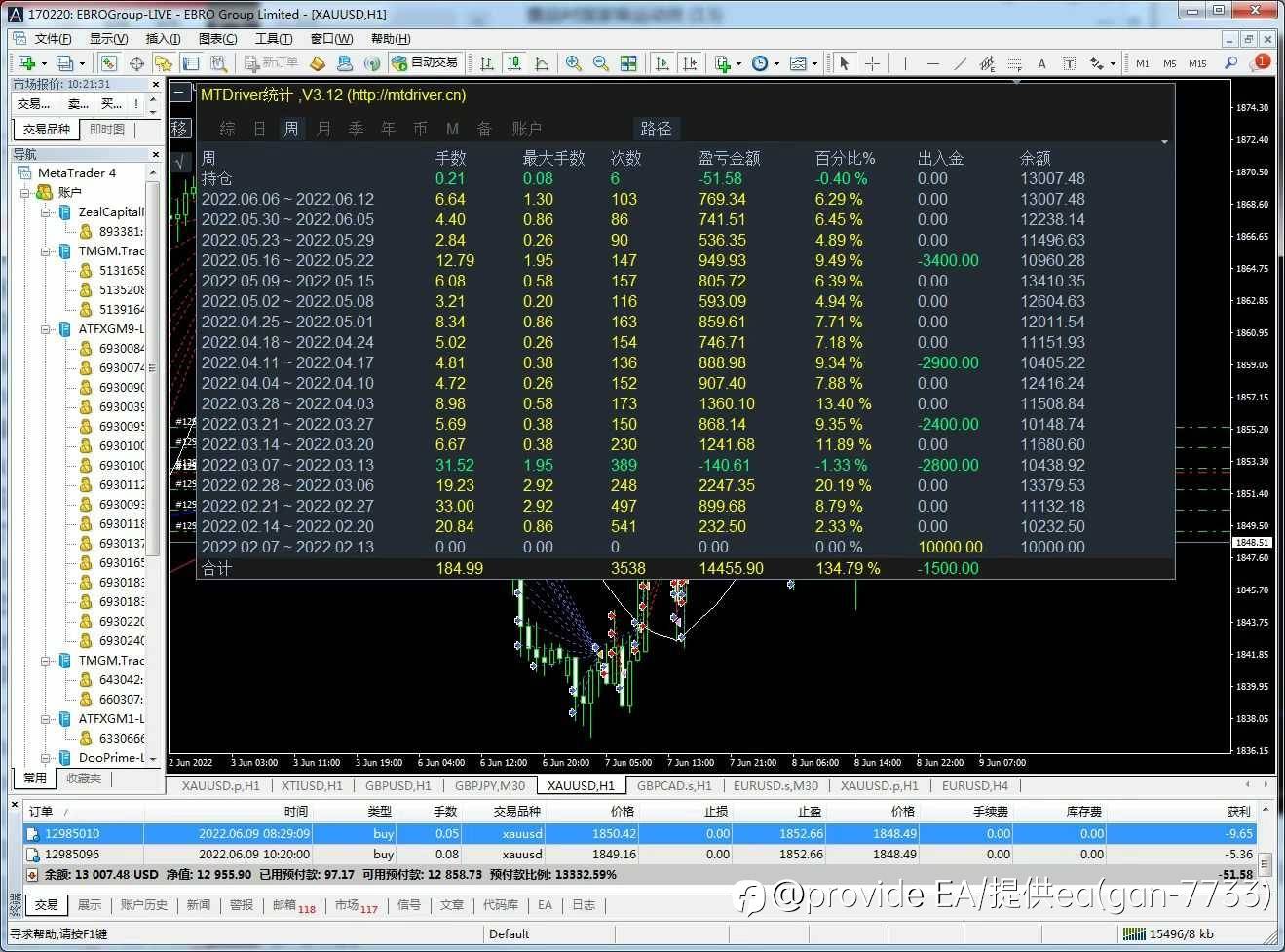Open the notification bubble with red badge
The width and height of the screenshot is (1285, 952).
pos(1262,62)
